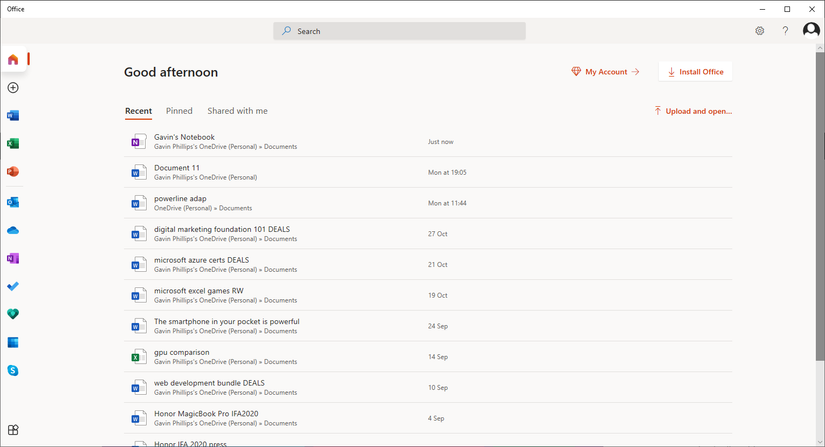
Task: Open the account profile avatar
Action: coord(811,31)
